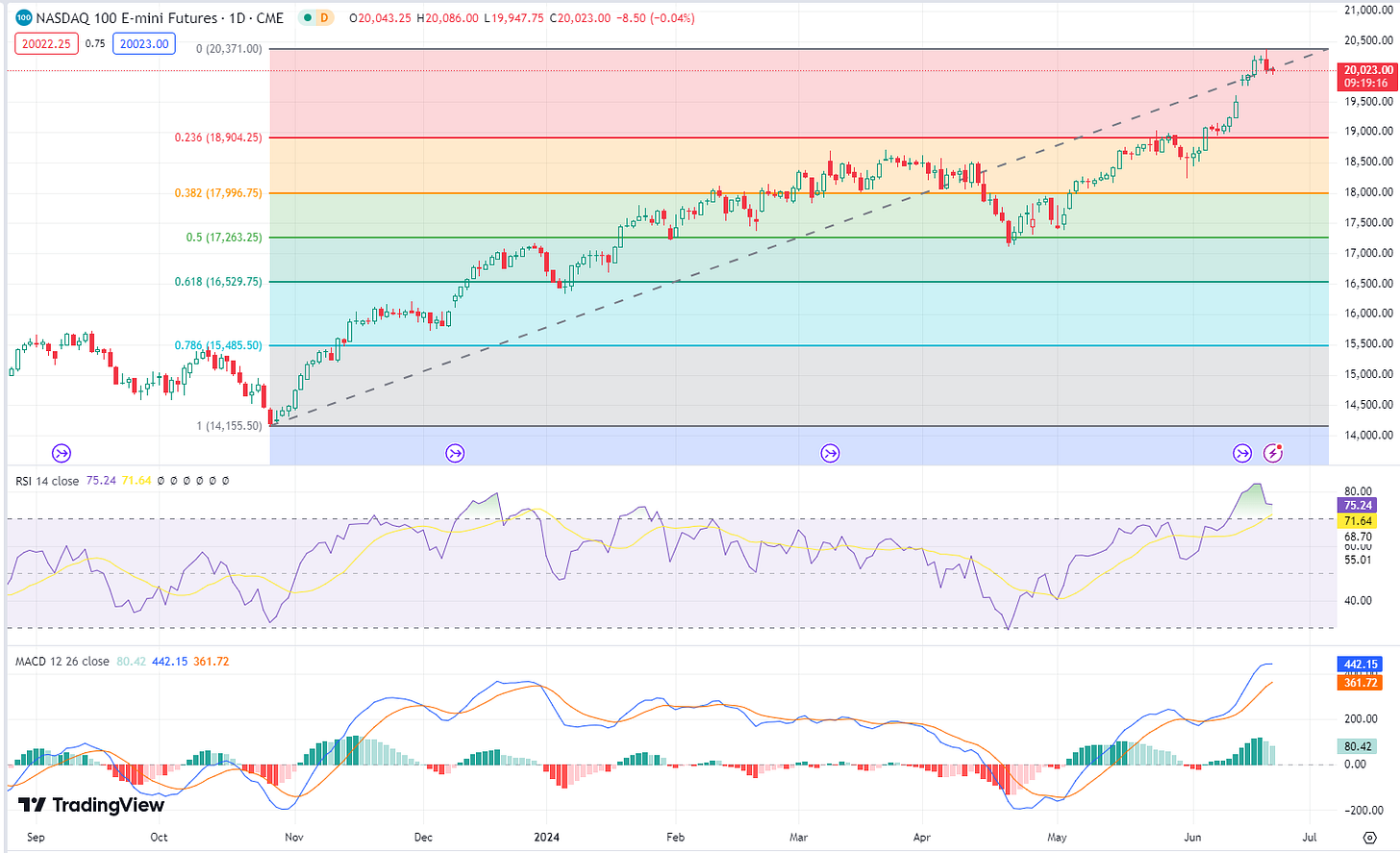Click the red 20022.25 sell price button
The image size is (1400, 853).
tap(46, 43)
